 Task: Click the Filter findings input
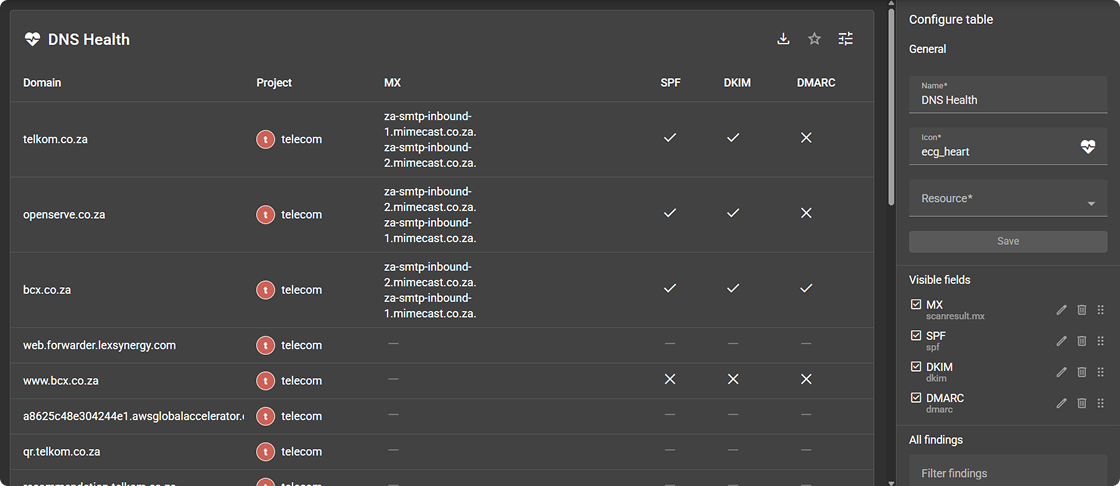(x=1008, y=473)
